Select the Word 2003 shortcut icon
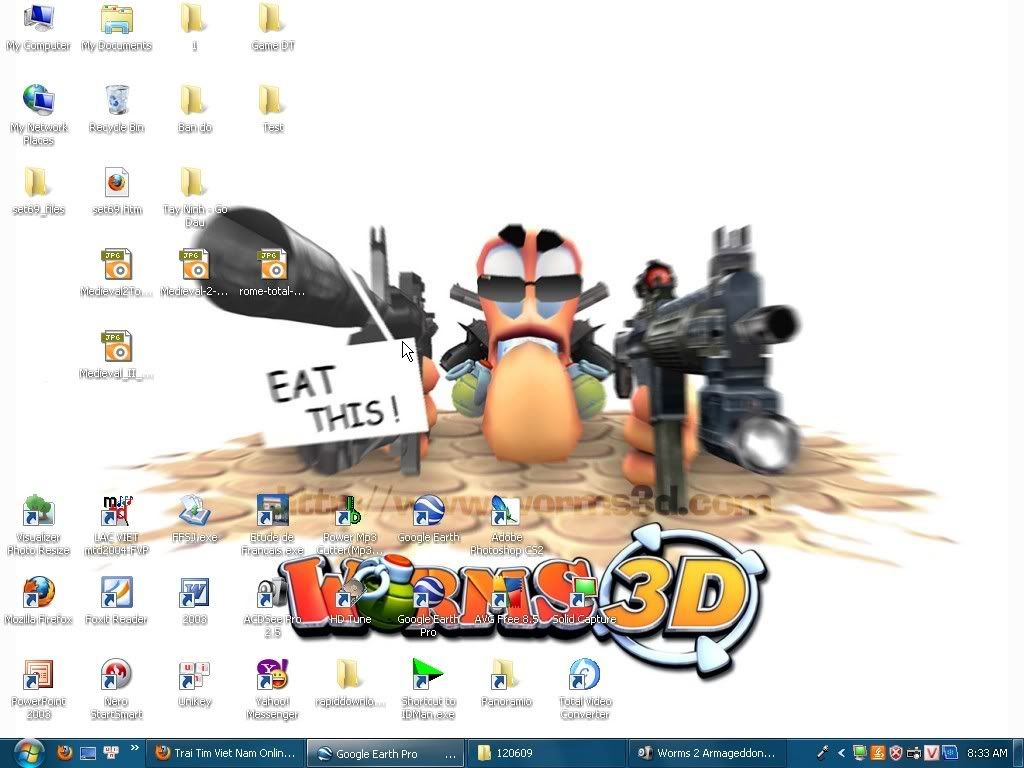This screenshot has height=768, width=1024. 194,601
